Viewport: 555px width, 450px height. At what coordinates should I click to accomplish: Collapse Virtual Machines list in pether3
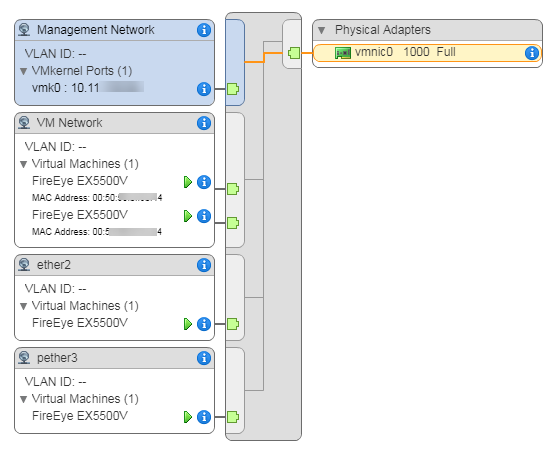click(24, 399)
